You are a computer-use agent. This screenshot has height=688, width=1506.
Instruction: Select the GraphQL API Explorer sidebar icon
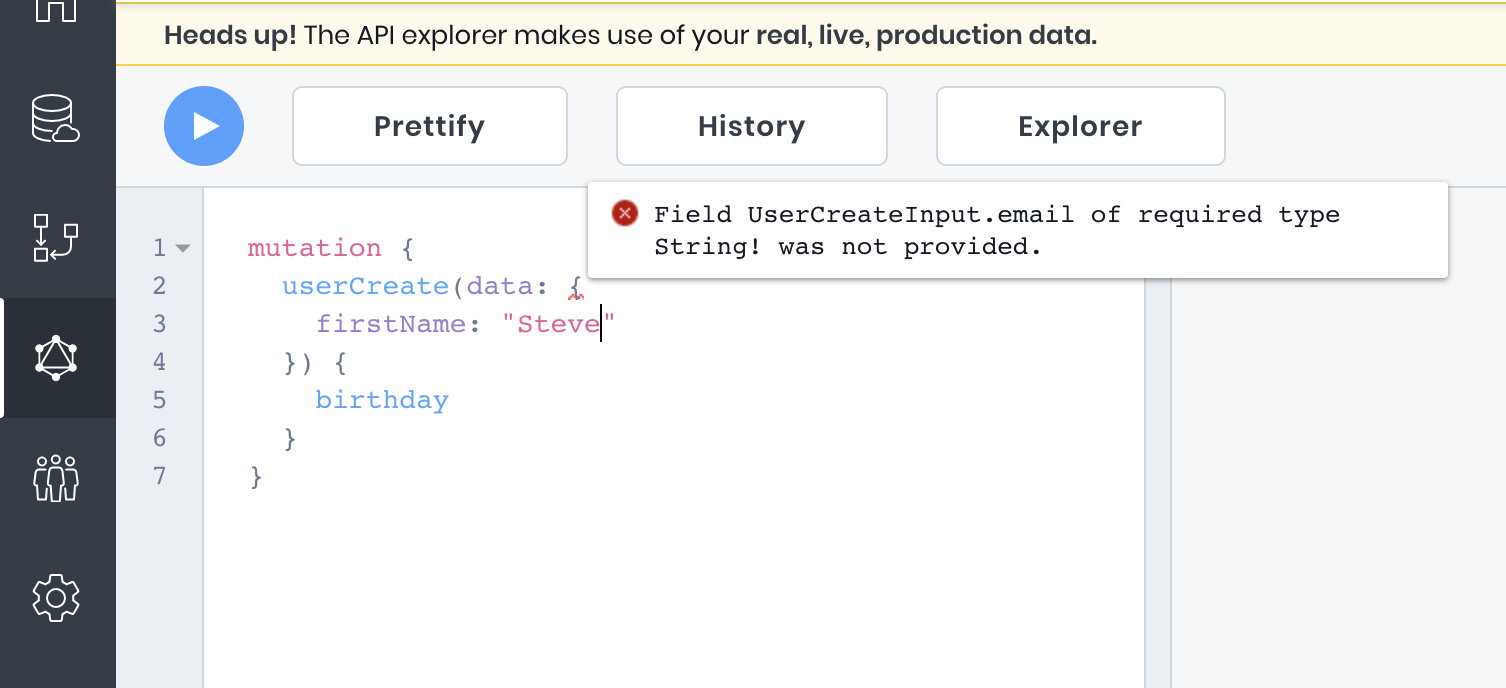coord(56,358)
